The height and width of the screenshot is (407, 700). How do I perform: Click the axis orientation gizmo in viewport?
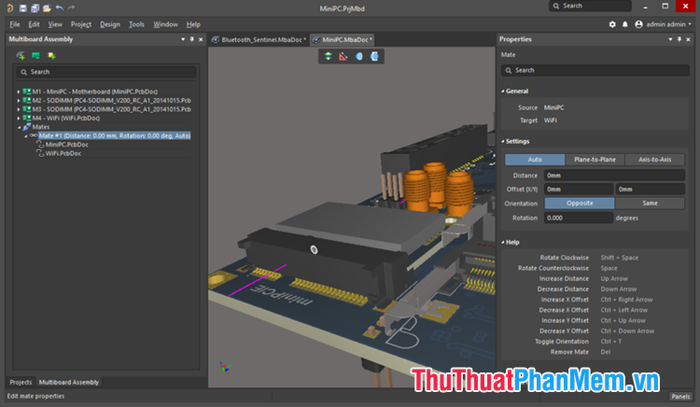pyautogui.click(x=225, y=367)
